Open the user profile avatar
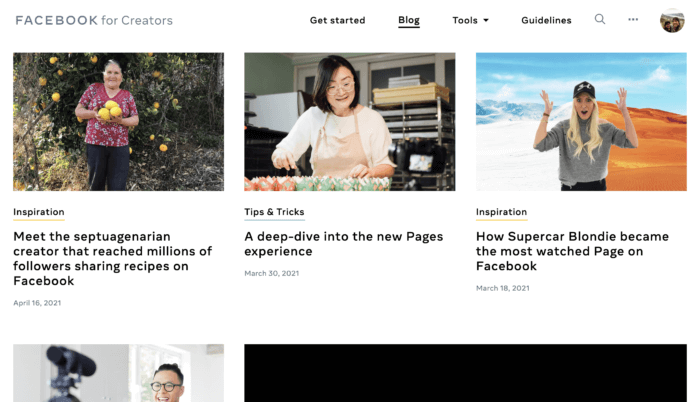Screen dimensions: 700x402 pos(672,21)
